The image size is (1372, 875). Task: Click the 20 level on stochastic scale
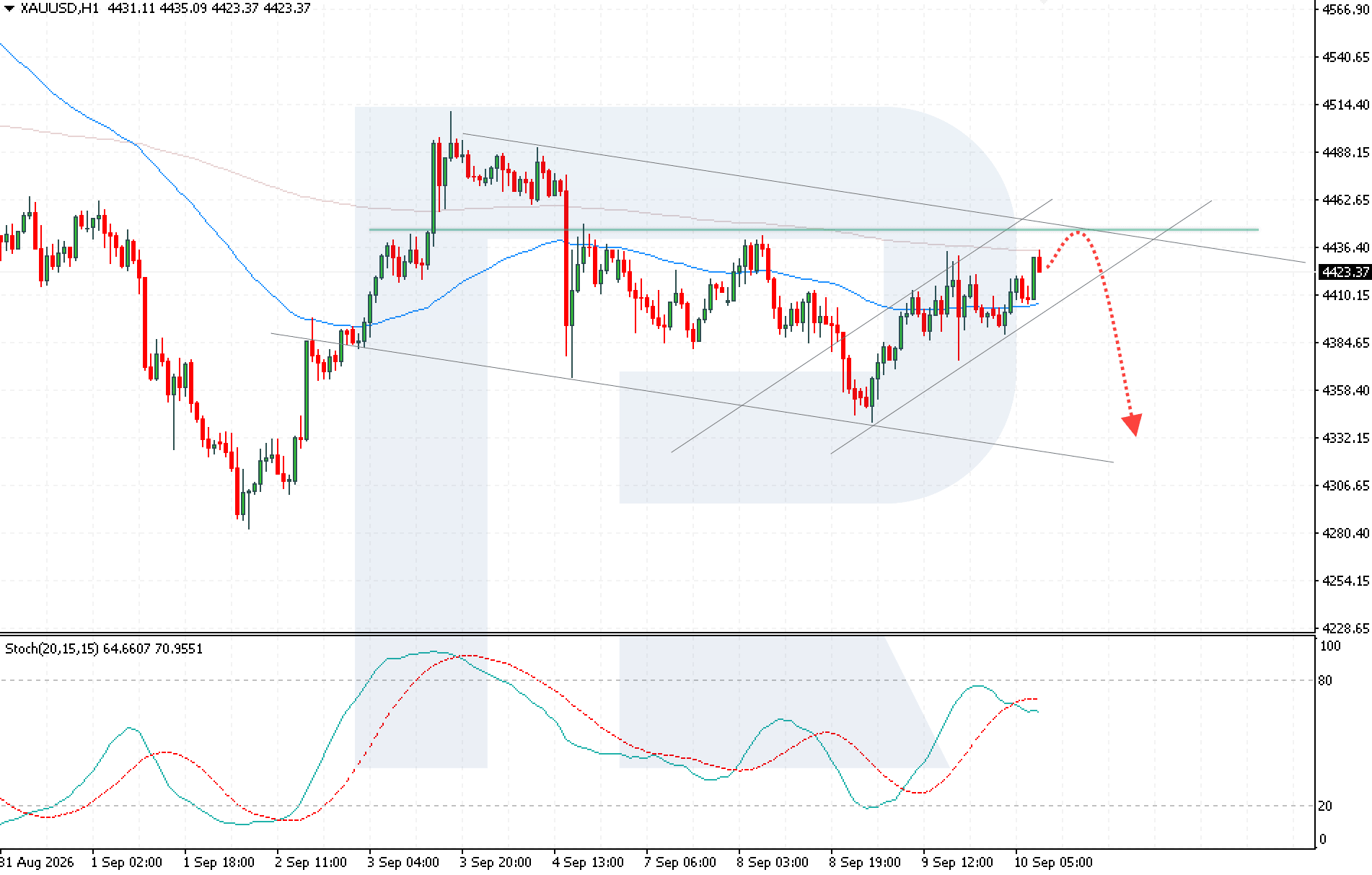point(1325,806)
